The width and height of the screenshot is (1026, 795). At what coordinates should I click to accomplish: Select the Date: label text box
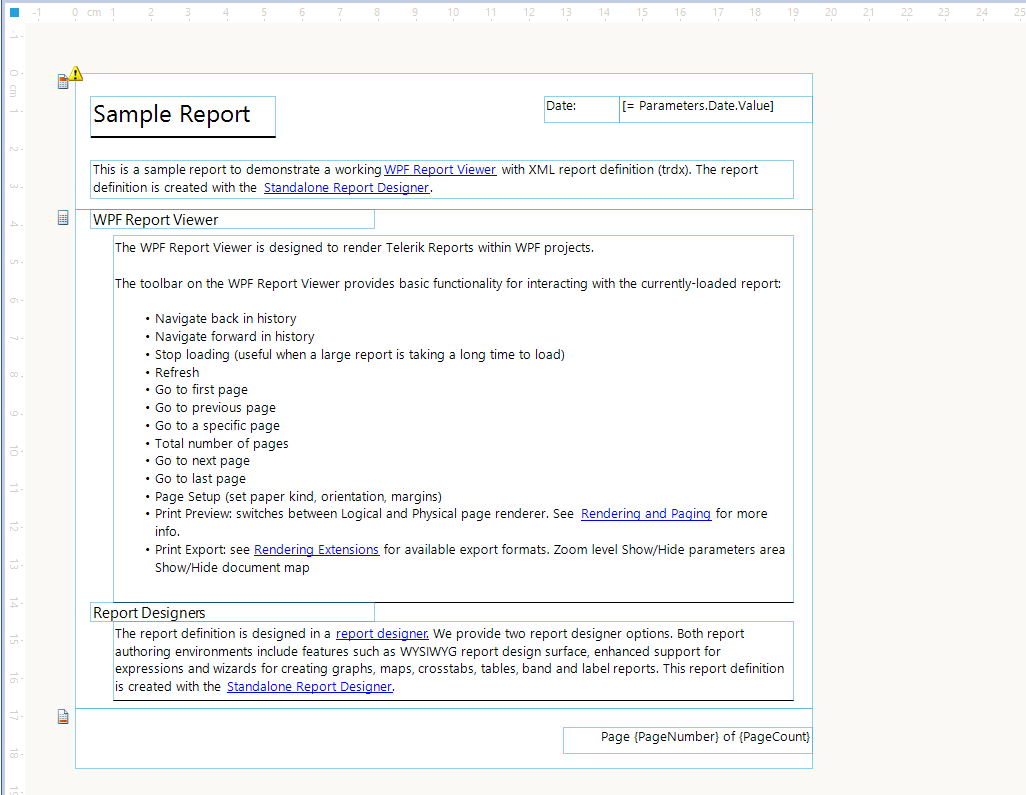[x=581, y=109]
